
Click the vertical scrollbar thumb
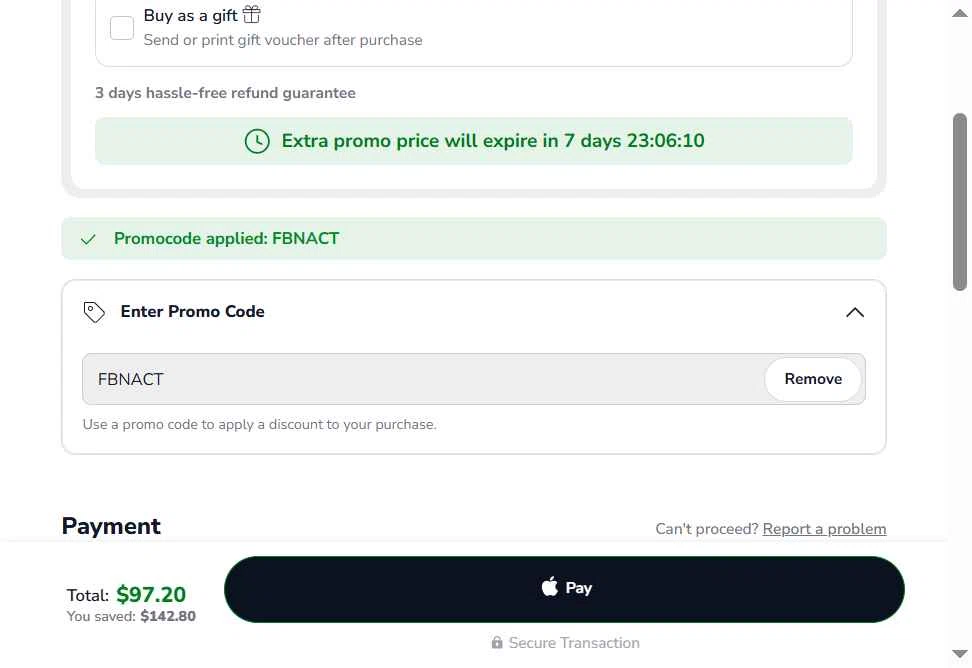click(x=960, y=201)
